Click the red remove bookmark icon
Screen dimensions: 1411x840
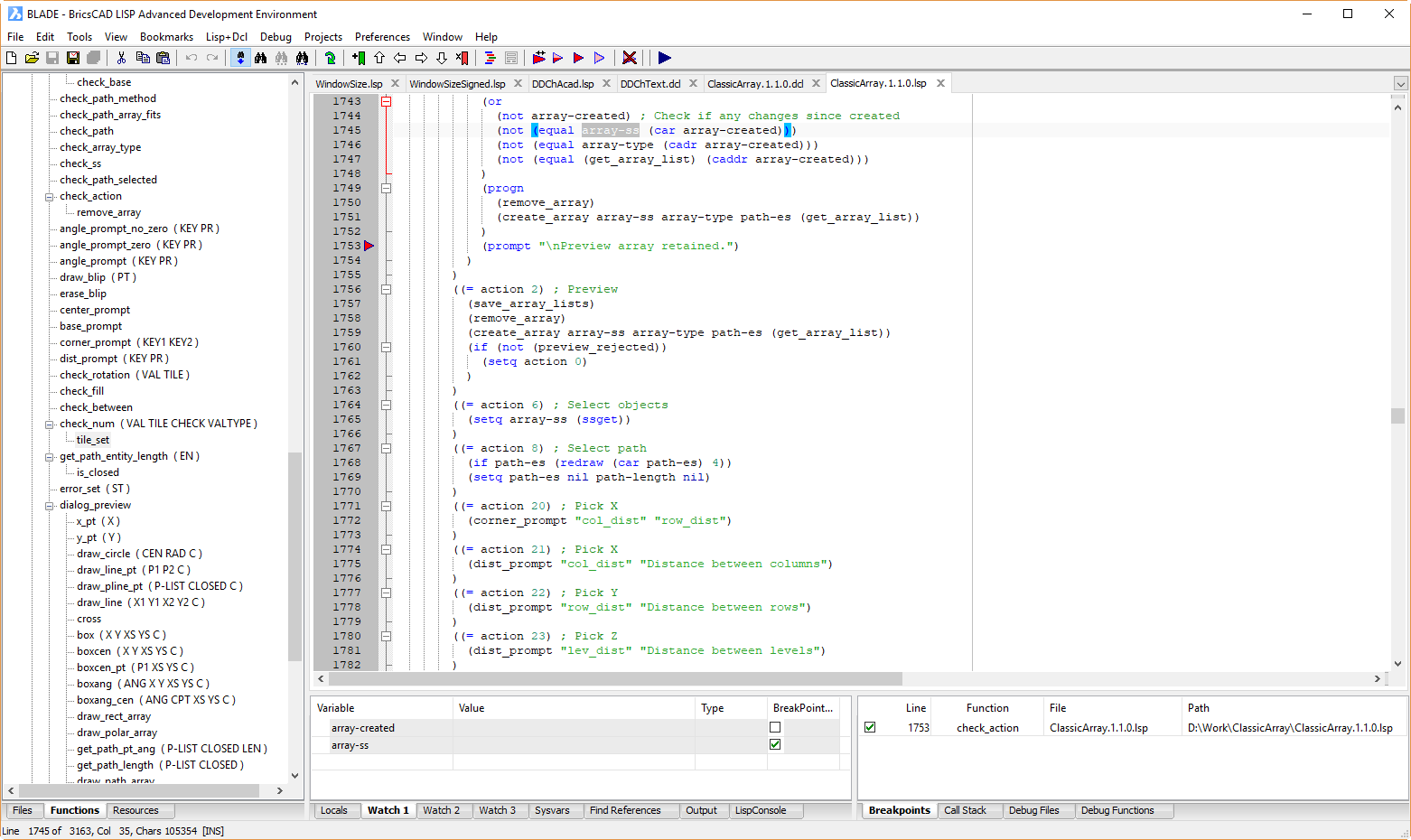pyautogui.click(x=462, y=58)
